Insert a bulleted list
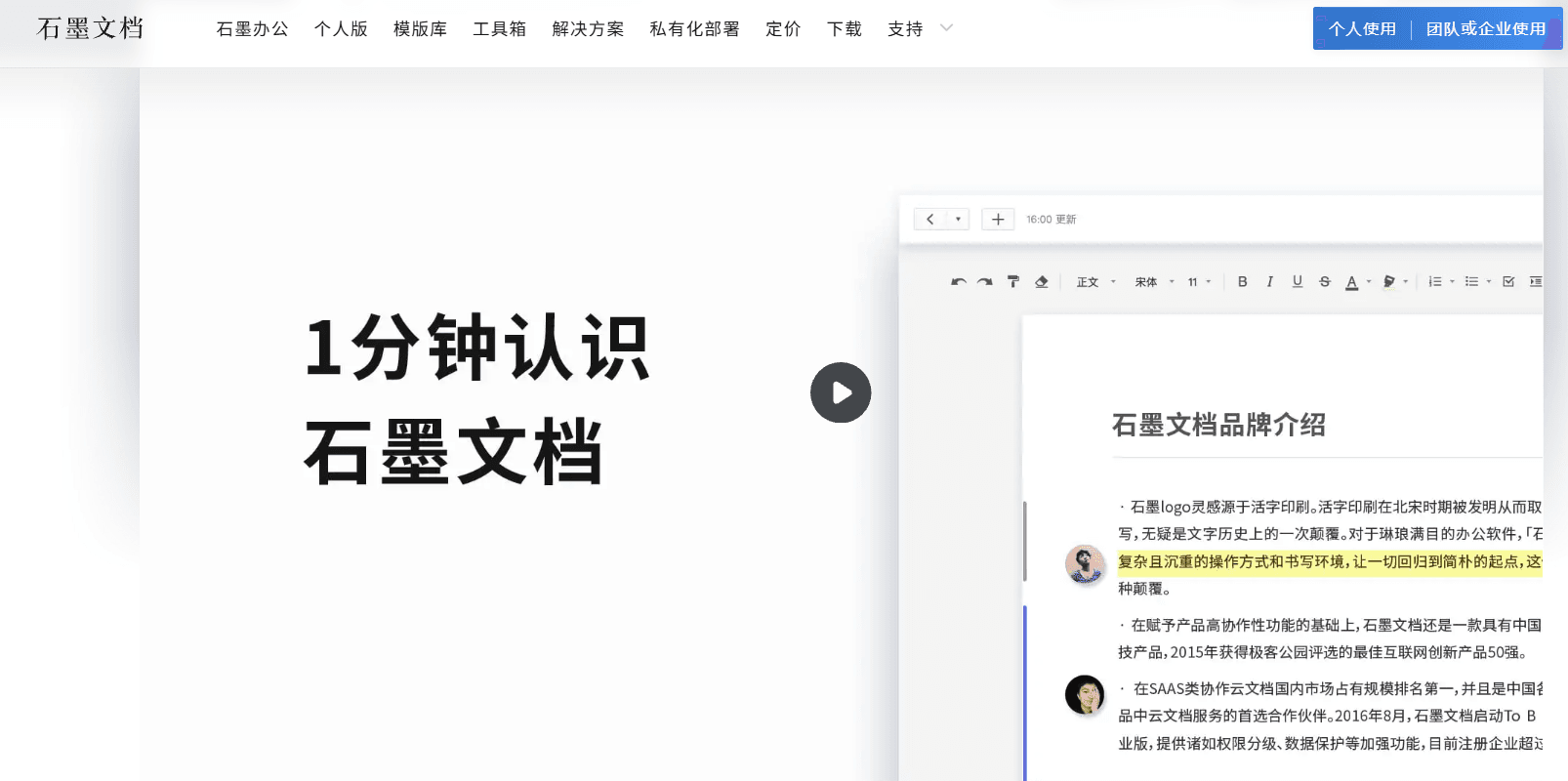The height and width of the screenshot is (781, 1568). (1471, 281)
